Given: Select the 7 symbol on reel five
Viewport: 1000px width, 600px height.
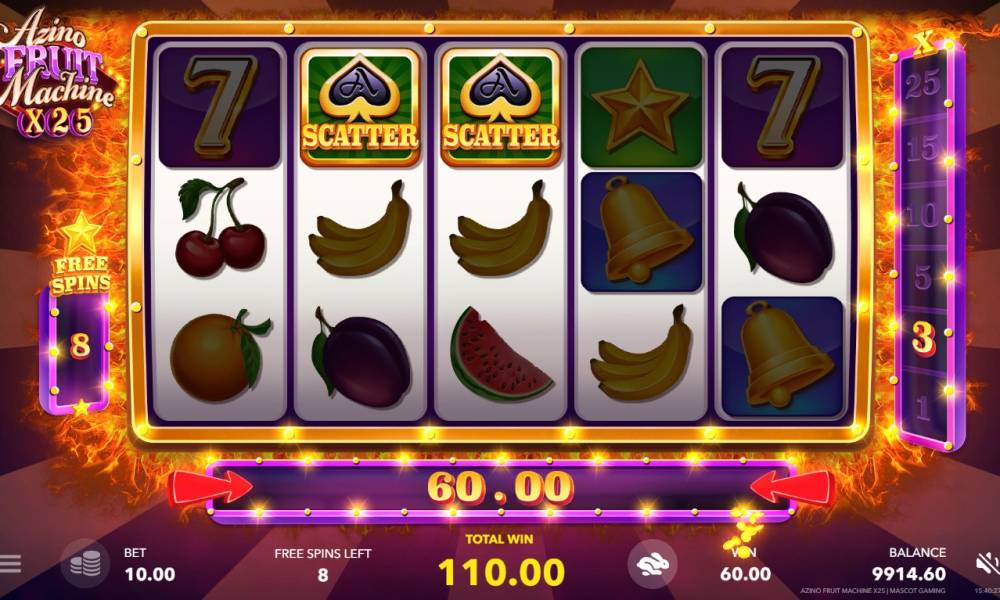Looking at the screenshot, I should [x=782, y=107].
